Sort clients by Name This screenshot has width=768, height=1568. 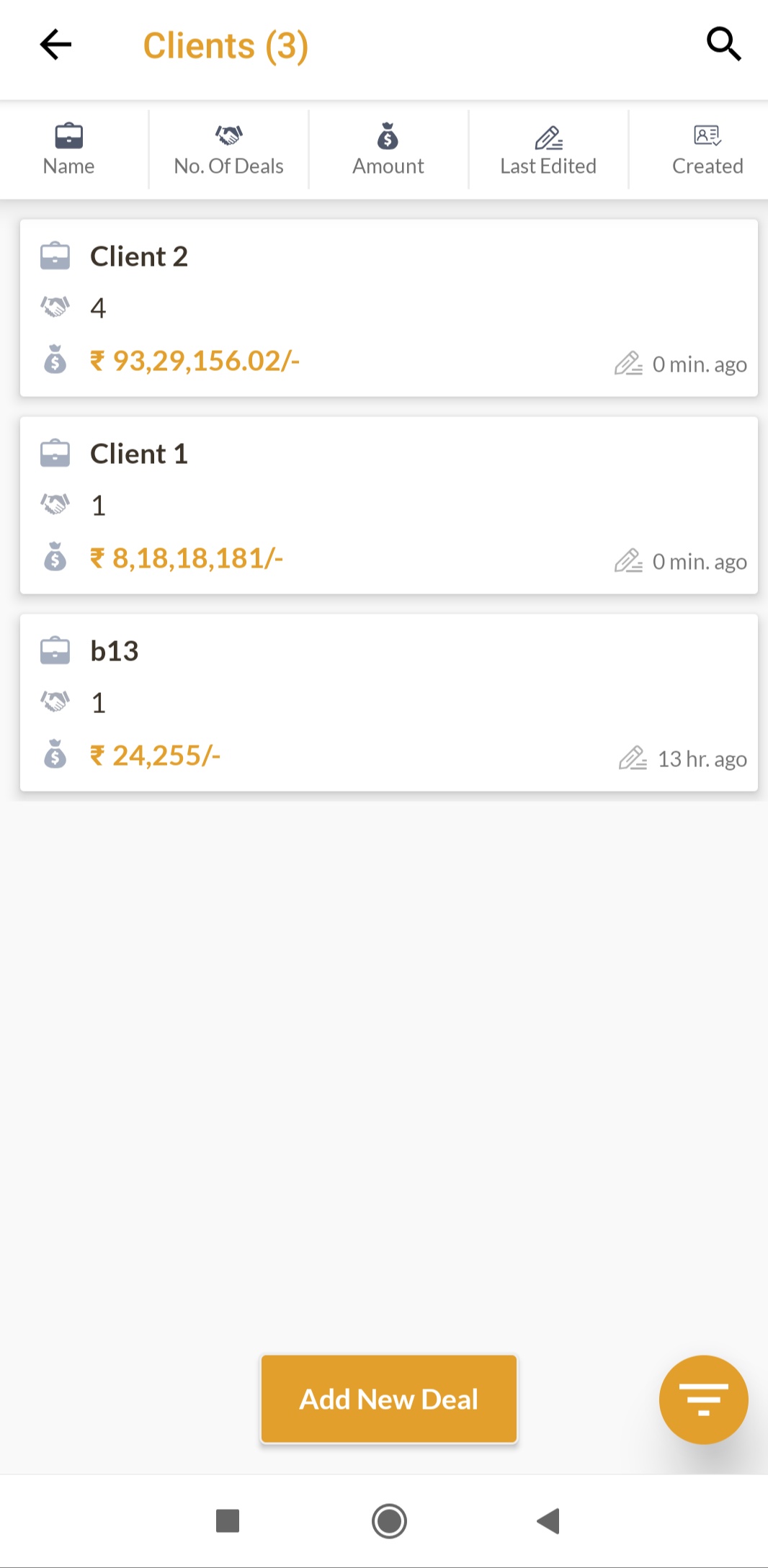[69, 150]
